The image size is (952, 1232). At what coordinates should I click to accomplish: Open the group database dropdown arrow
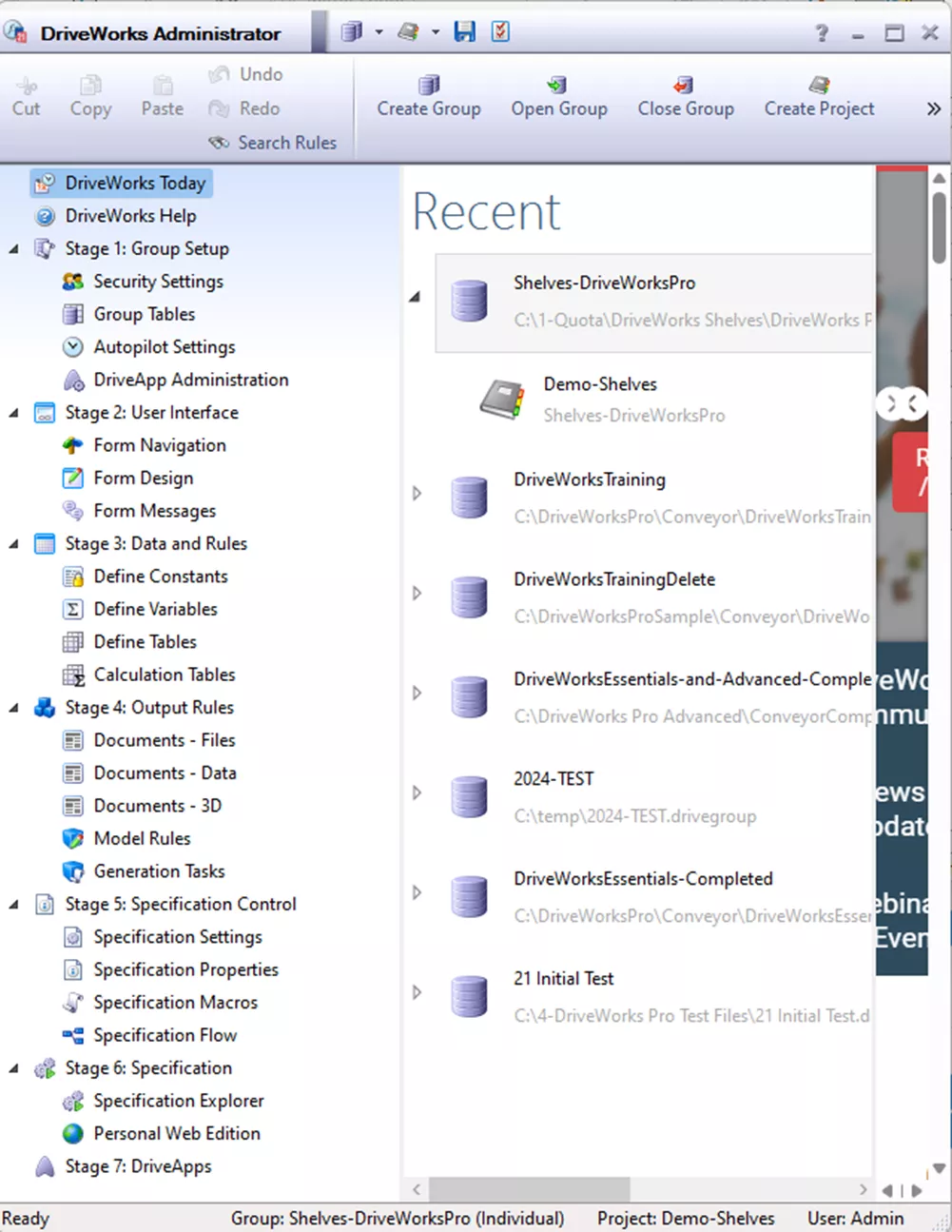[x=379, y=32]
